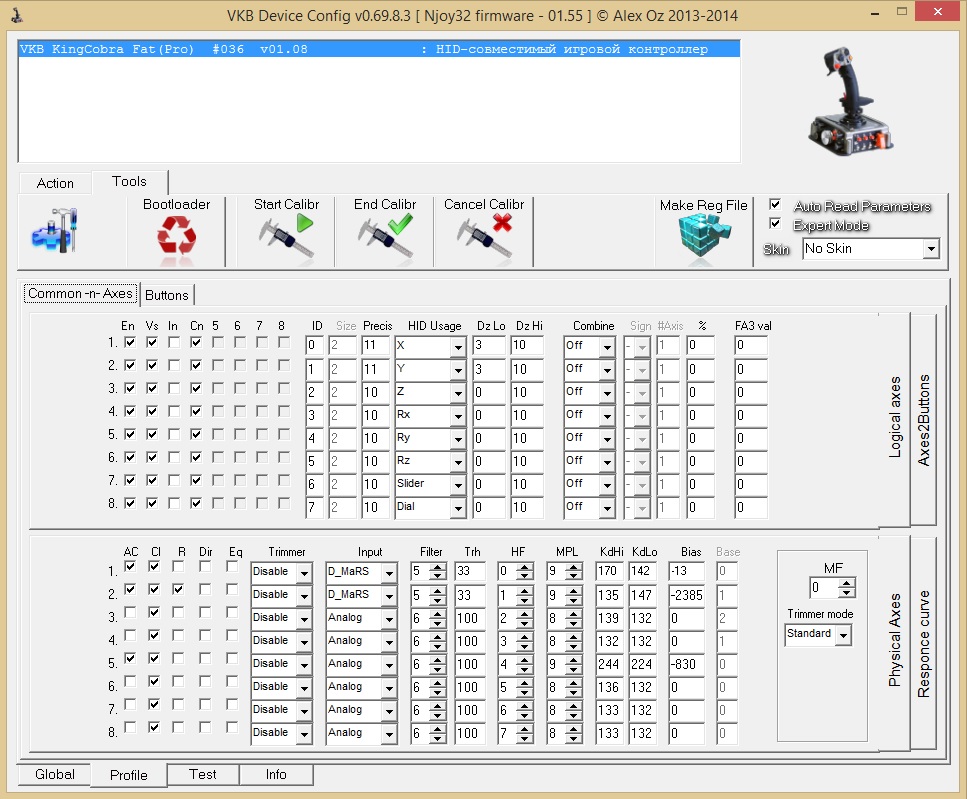Viewport: 967px width, 799px height.
Task: Toggle In checkbox for logical axis 5
Action: point(174,434)
